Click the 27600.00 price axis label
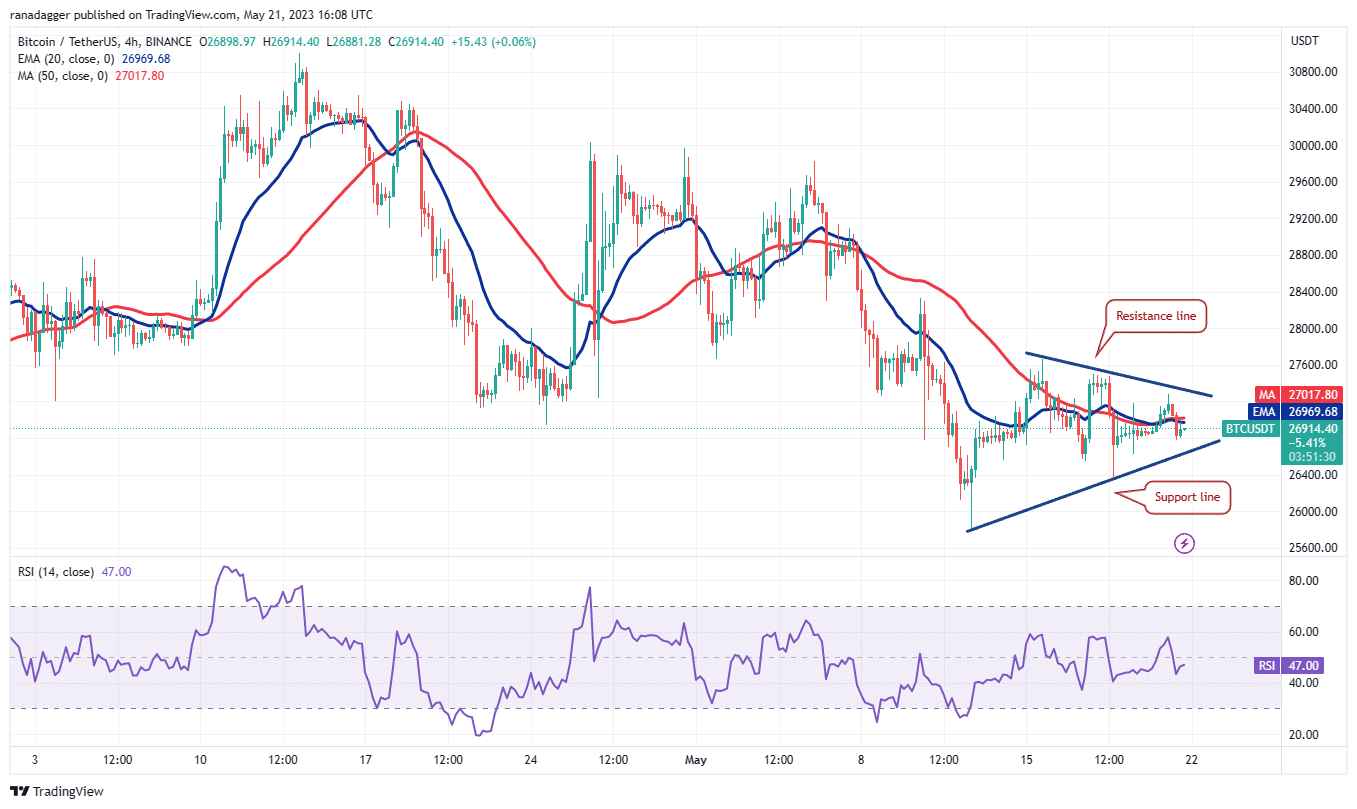Viewport: 1357px width, 809px height. coord(1312,365)
